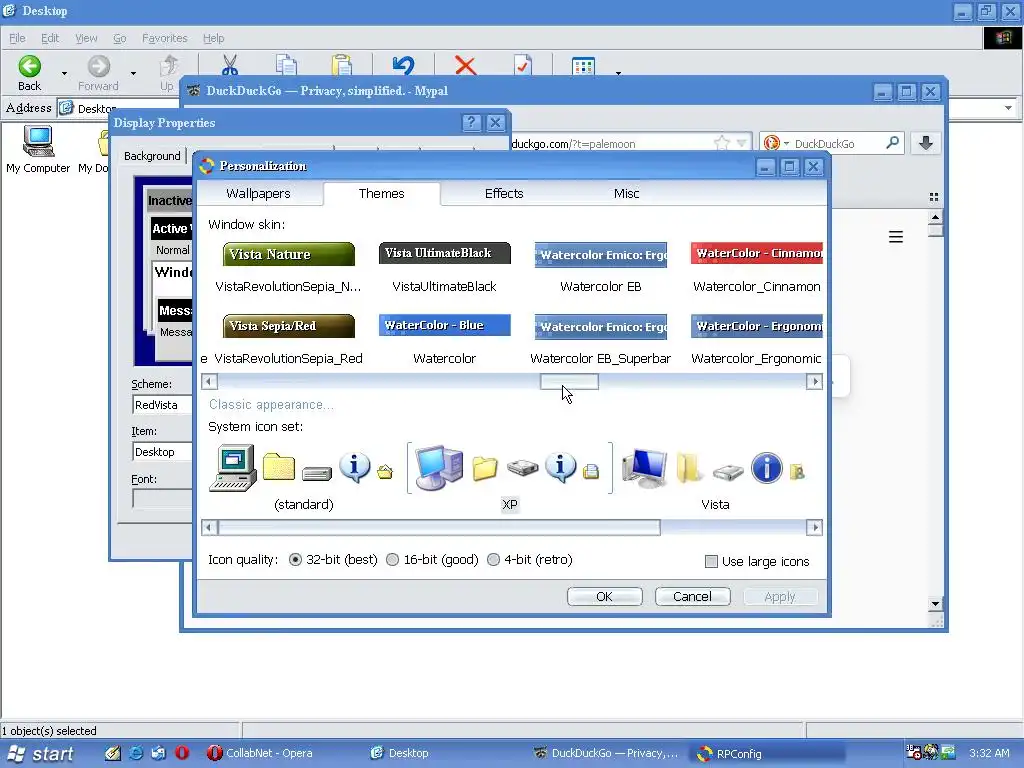Click window skin list right scroll arrow
The height and width of the screenshot is (768, 1024).
(814, 381)
